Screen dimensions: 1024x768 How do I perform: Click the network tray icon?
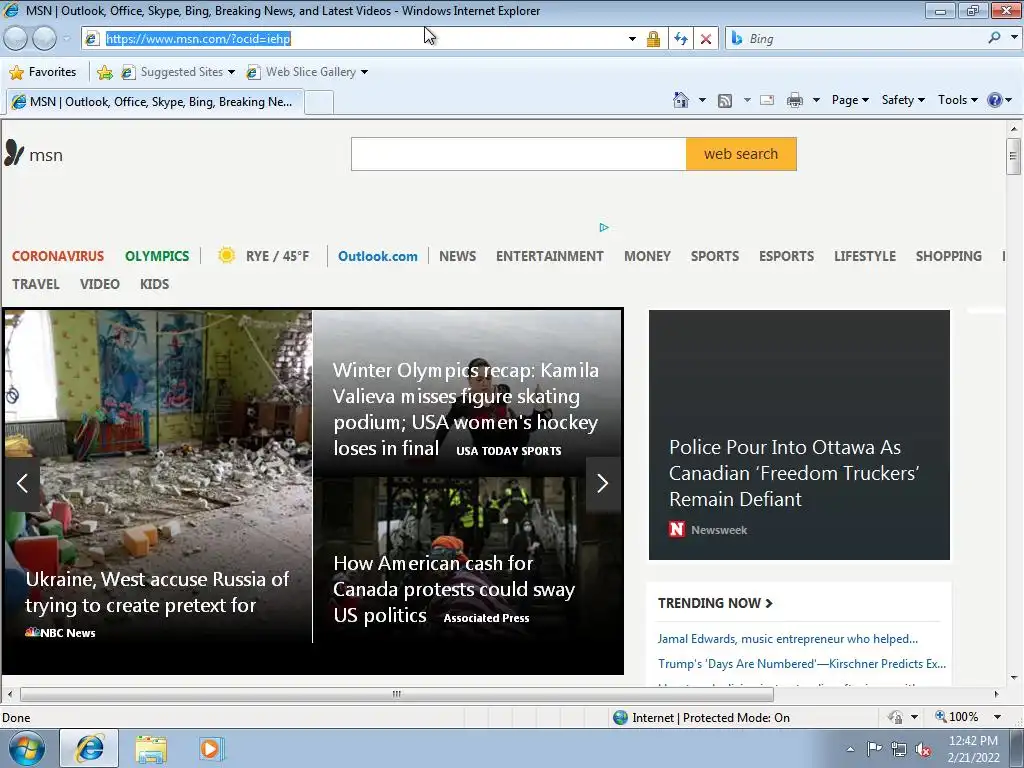[x=899, y=749]
